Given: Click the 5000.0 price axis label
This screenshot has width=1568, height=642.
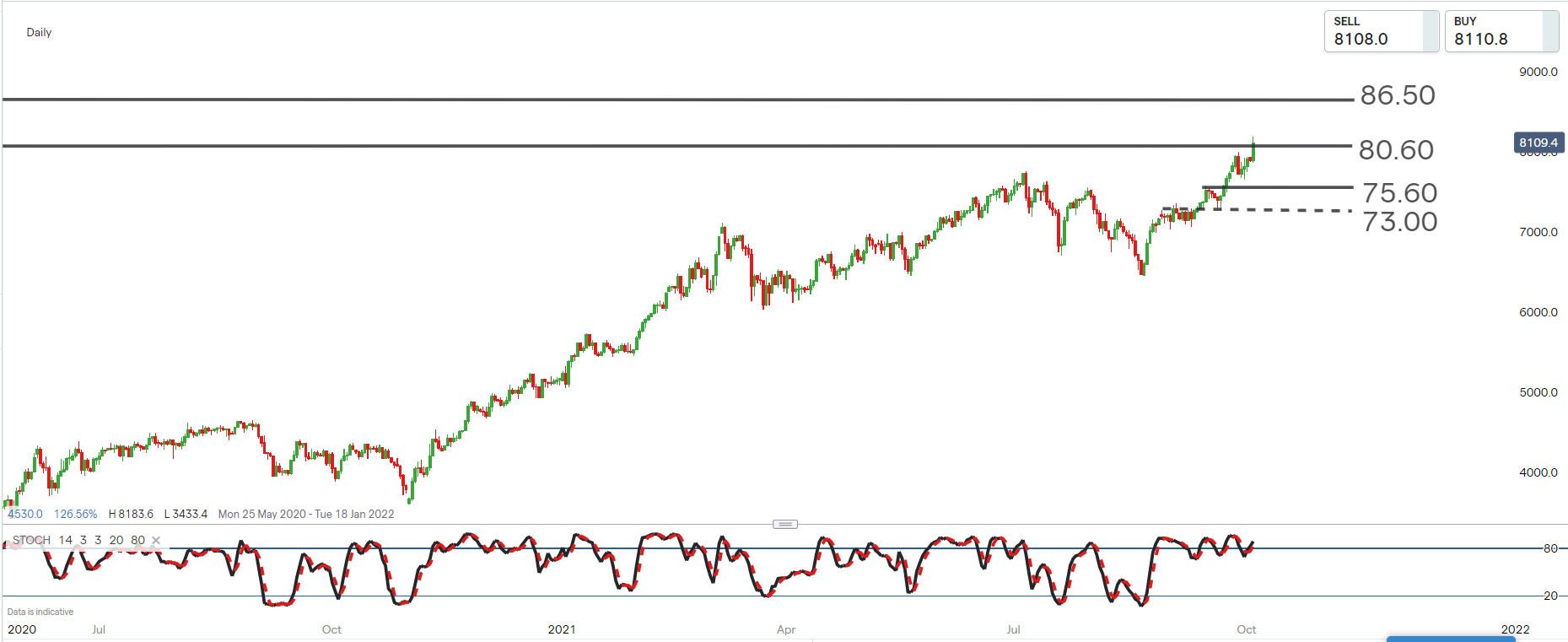Looking at the screenshot, I should pyautogui.click(x=1538, y=392).
